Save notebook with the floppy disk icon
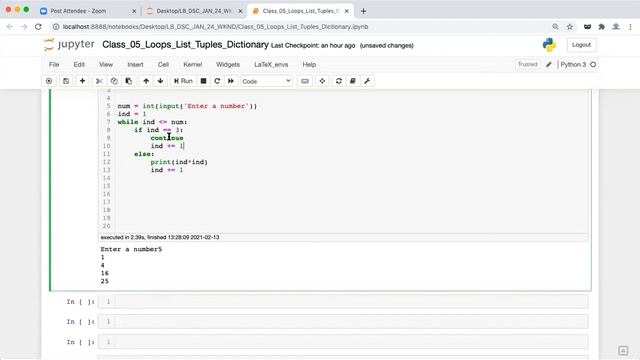Viewport: 640px width, 360px height. coord(66,81)
